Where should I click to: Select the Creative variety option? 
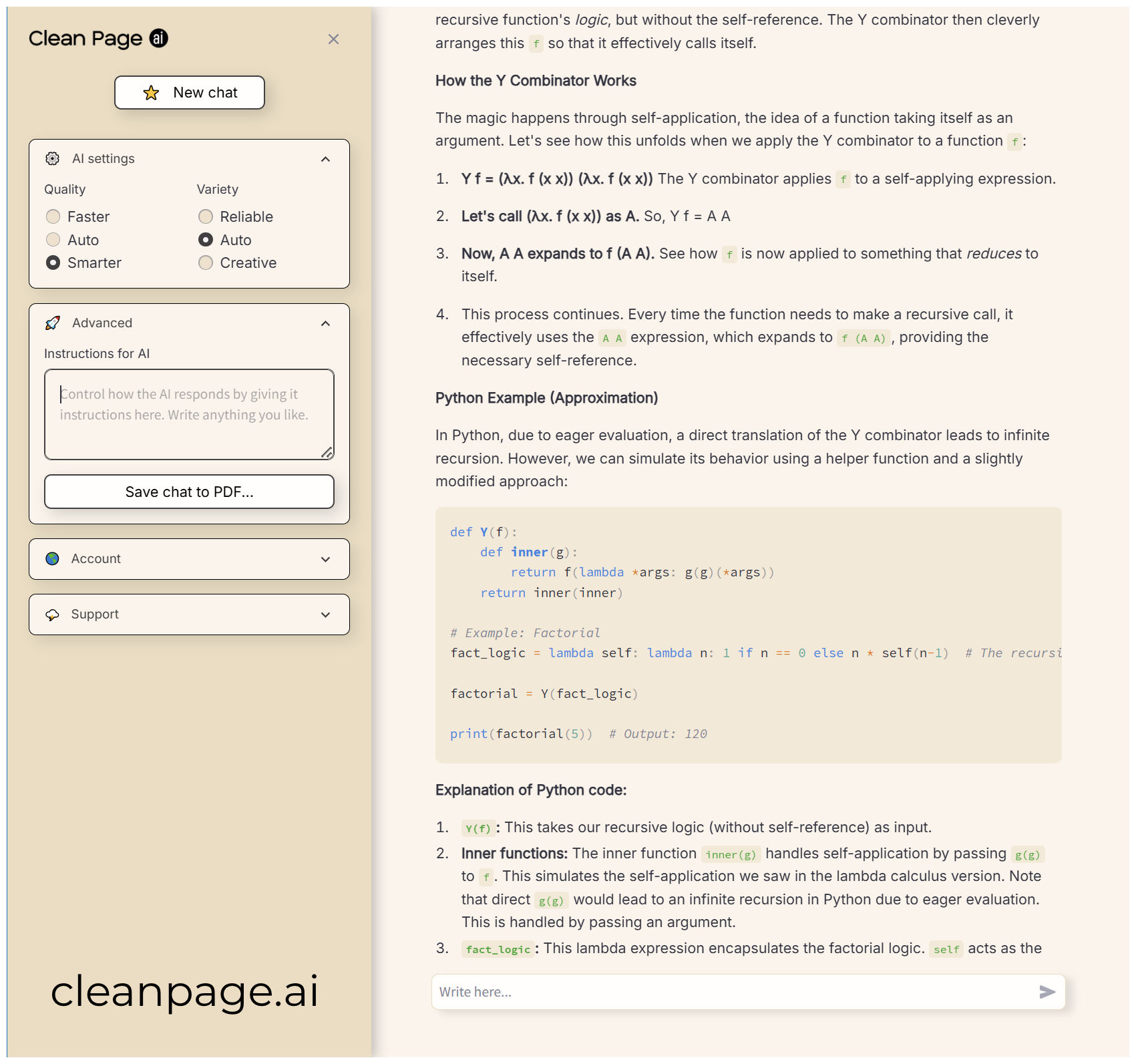point(206,263)
